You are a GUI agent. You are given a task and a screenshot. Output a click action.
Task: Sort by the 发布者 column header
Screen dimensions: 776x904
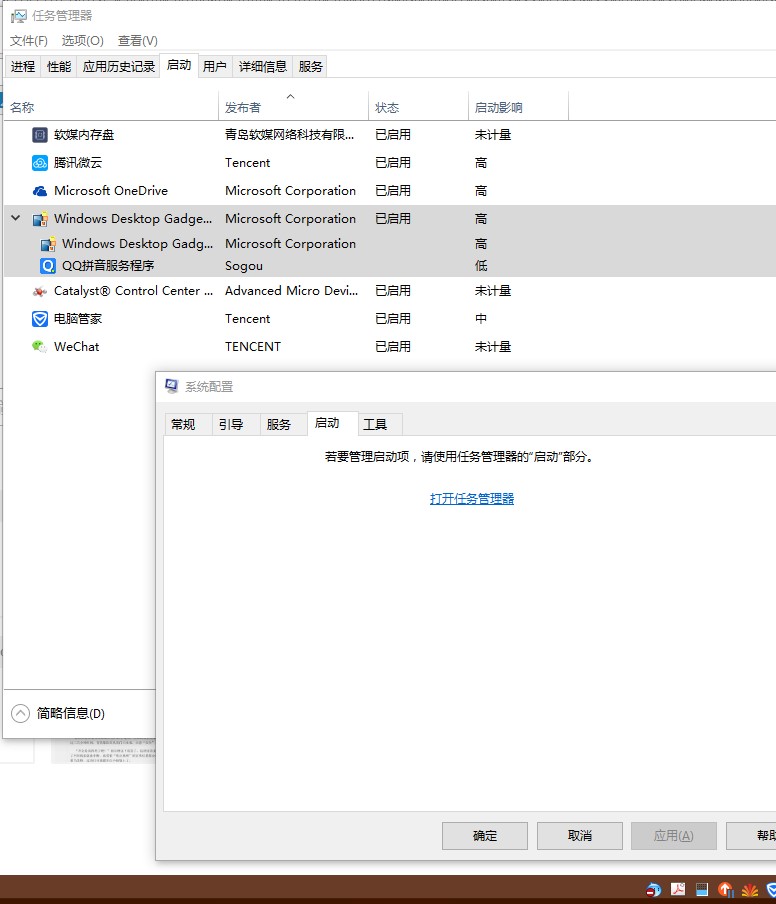point(293,107)
